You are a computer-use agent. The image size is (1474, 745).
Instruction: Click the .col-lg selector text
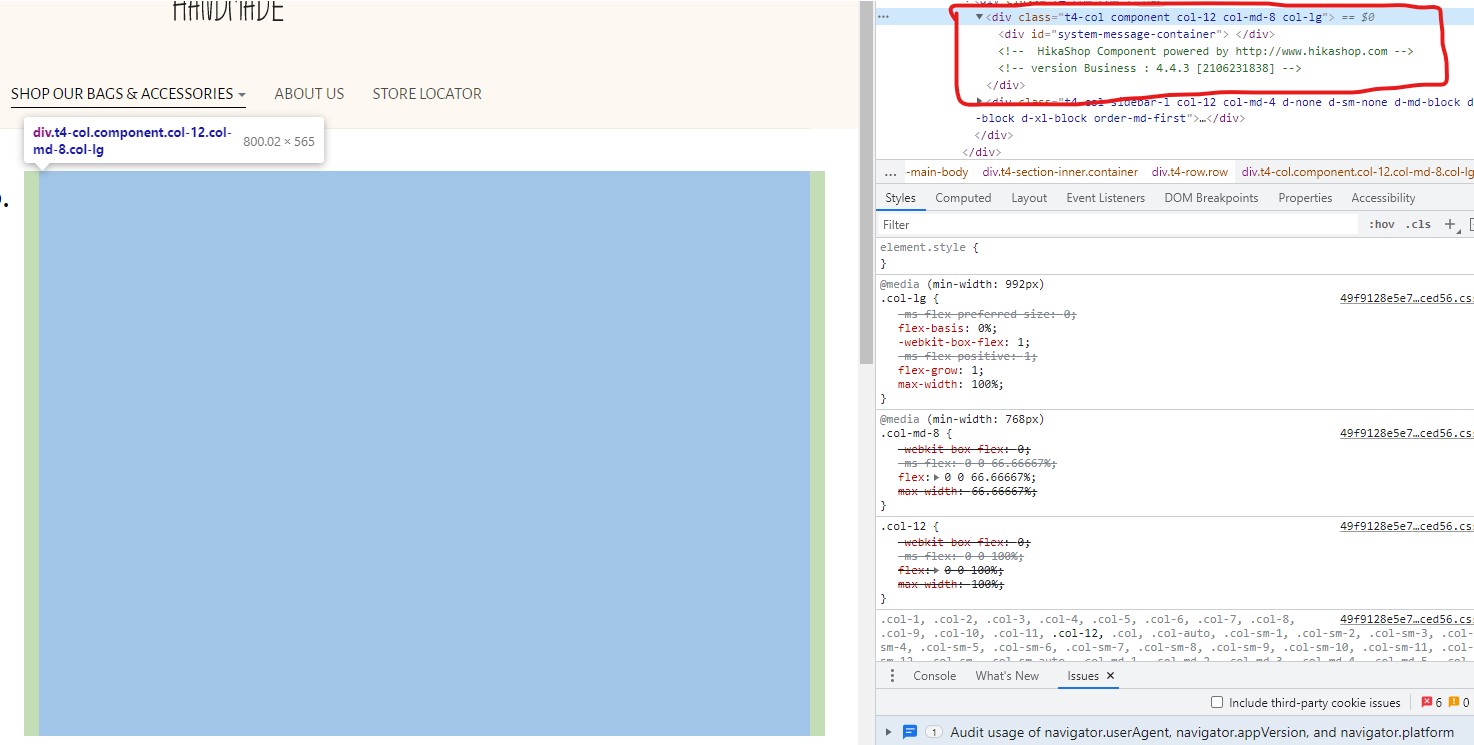pyautogui.click(x=903, y=298)
